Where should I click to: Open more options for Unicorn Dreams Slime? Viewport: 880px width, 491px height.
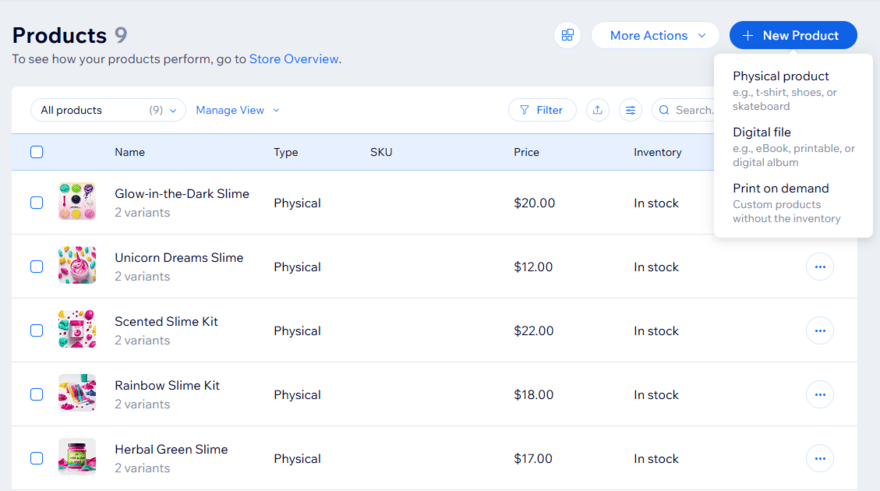(819, 267)
